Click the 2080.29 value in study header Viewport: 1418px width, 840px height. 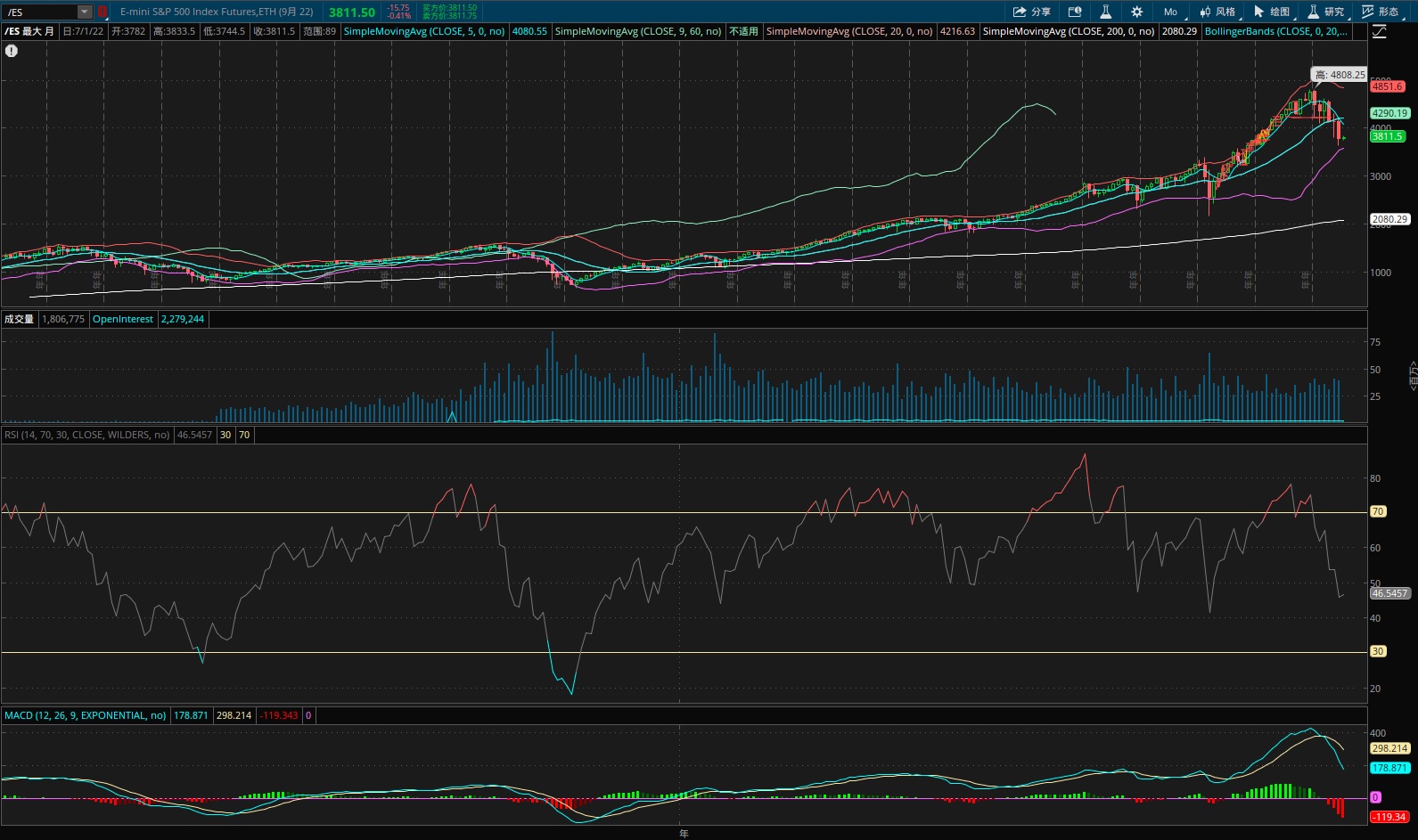pyautogui.click(x=1179, y=31)
